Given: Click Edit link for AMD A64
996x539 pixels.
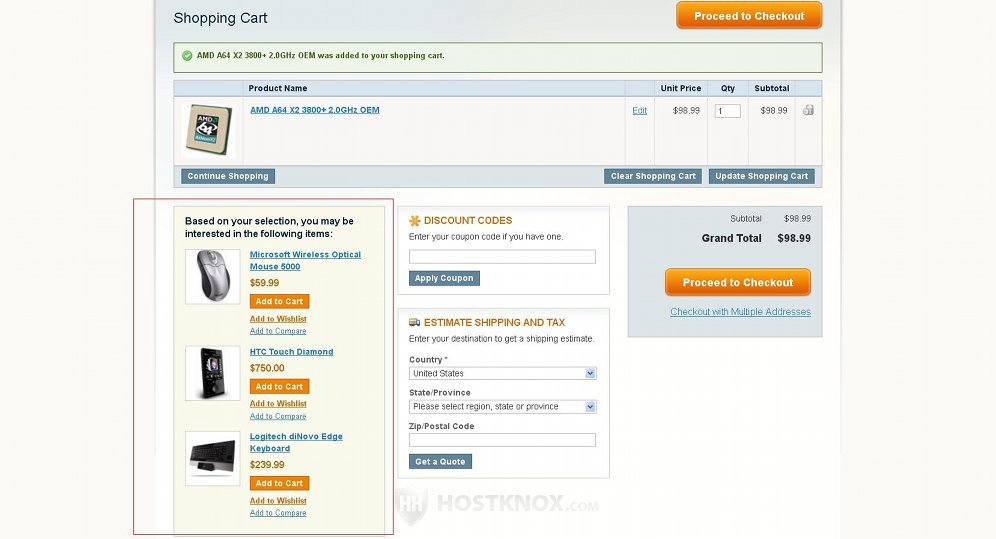Looking at the screenshot, I should click(639, 111).
